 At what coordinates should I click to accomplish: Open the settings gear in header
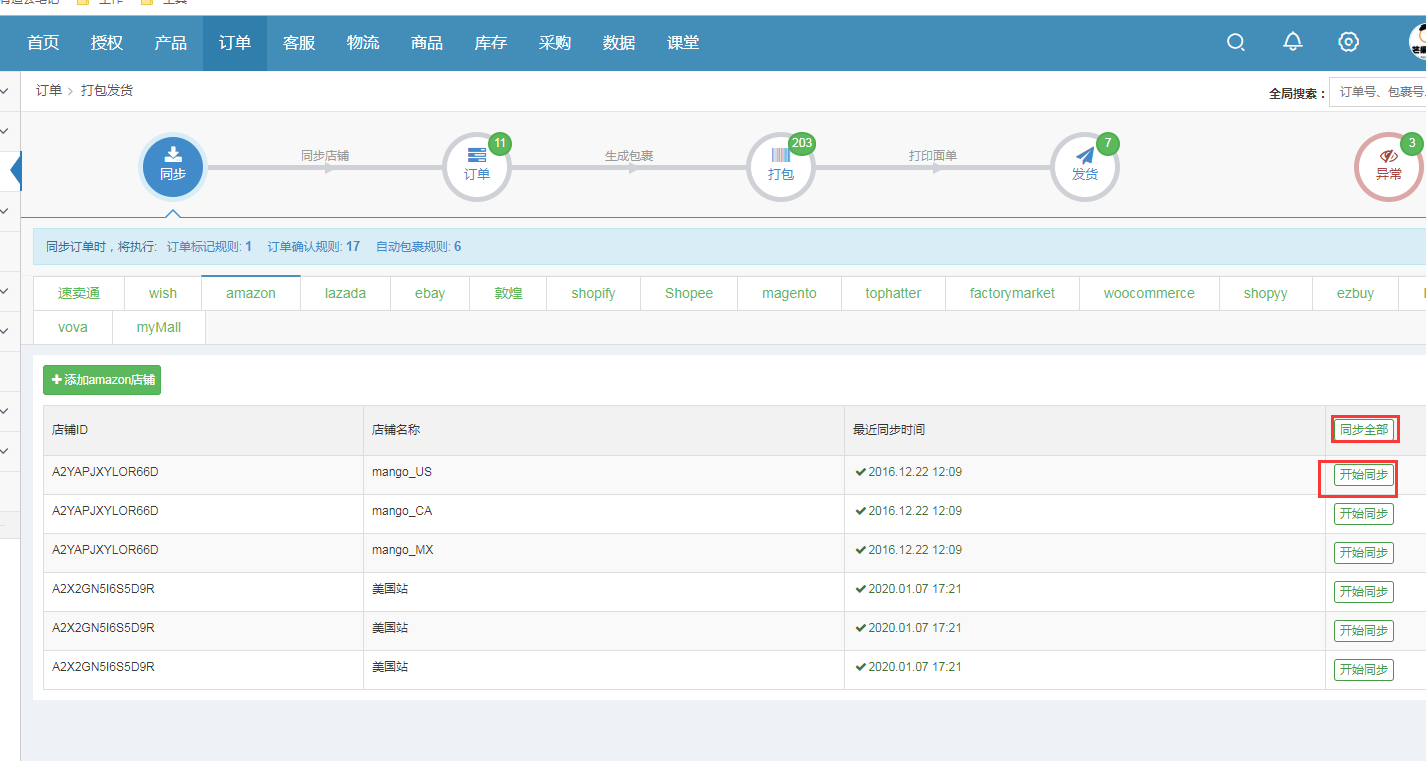pos(1349,42)
